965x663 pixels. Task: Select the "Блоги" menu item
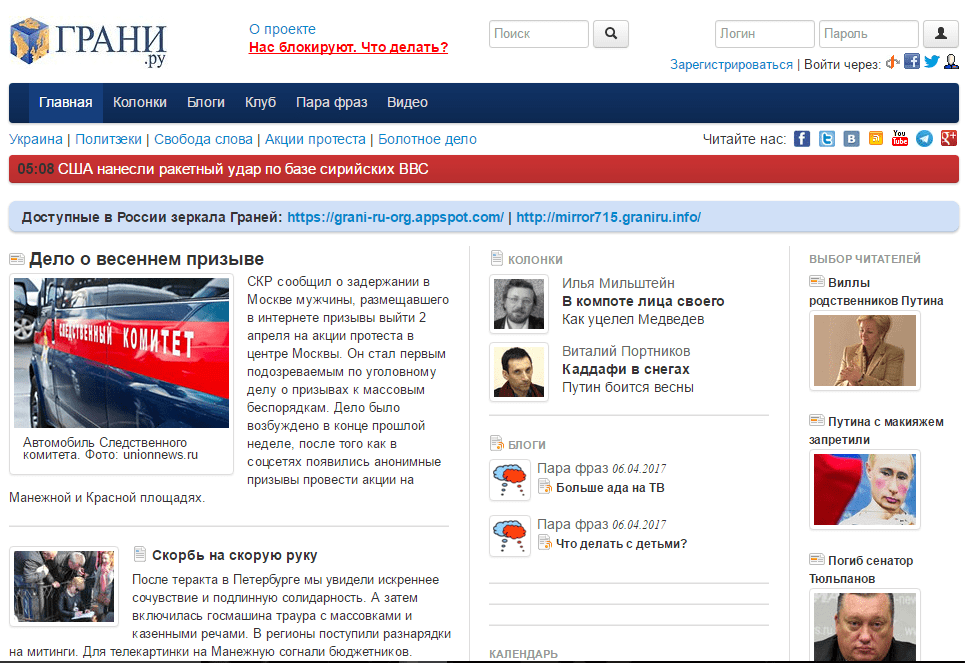click(x=206, y=102)
